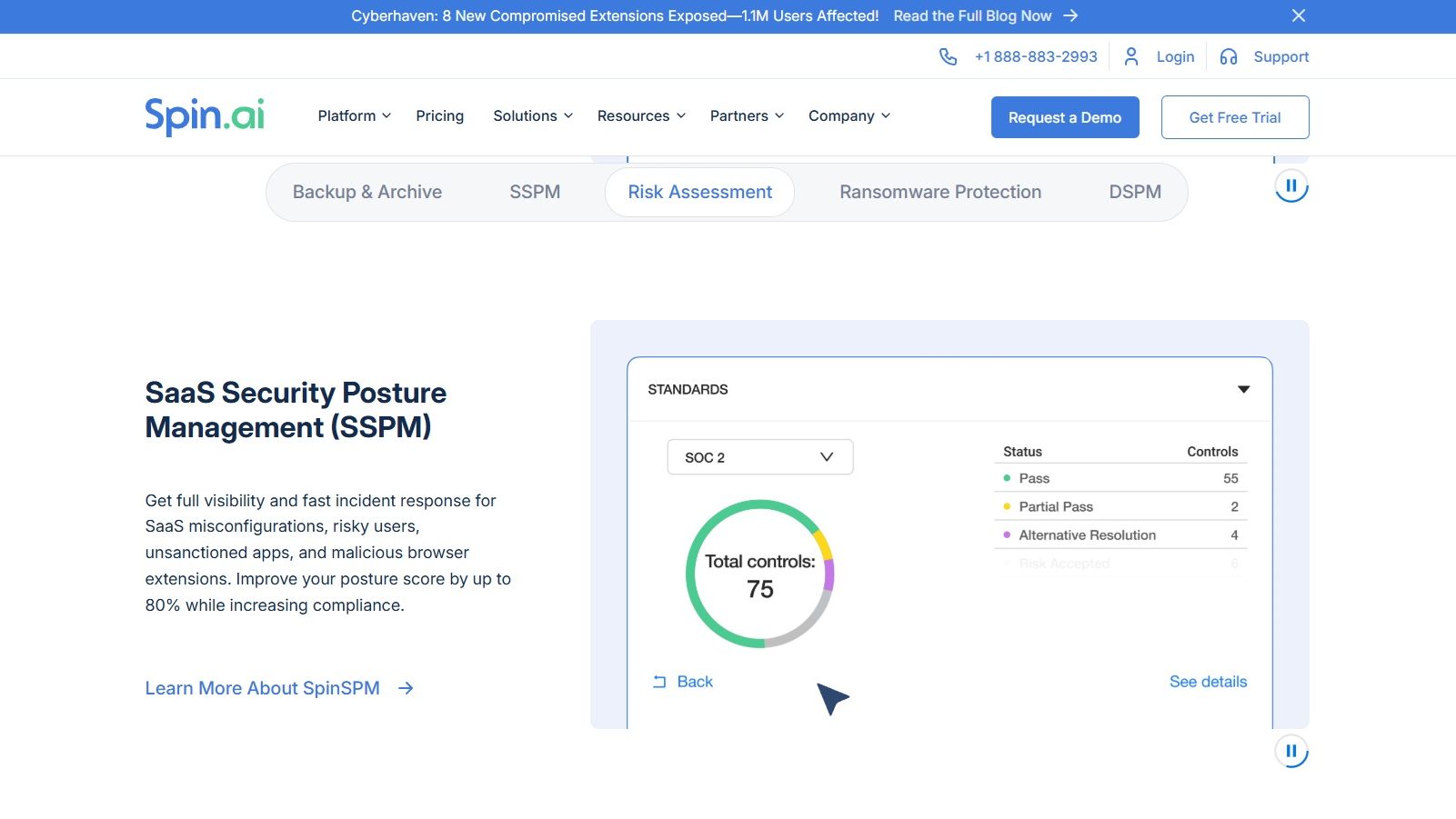Click the total controls donut chart
This screenshot has width=1456, height=819.
[x=759, y=574]
